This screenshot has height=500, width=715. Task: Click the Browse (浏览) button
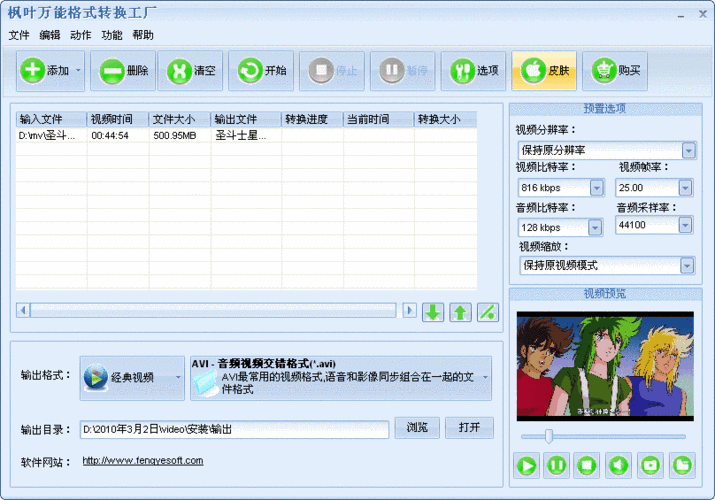(417, 428)
